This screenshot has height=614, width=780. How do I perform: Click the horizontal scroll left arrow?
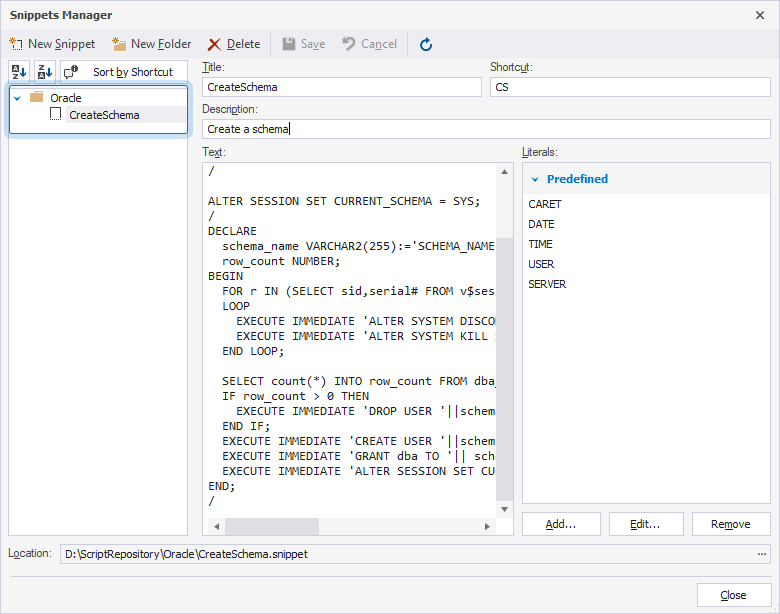(216, 526)
